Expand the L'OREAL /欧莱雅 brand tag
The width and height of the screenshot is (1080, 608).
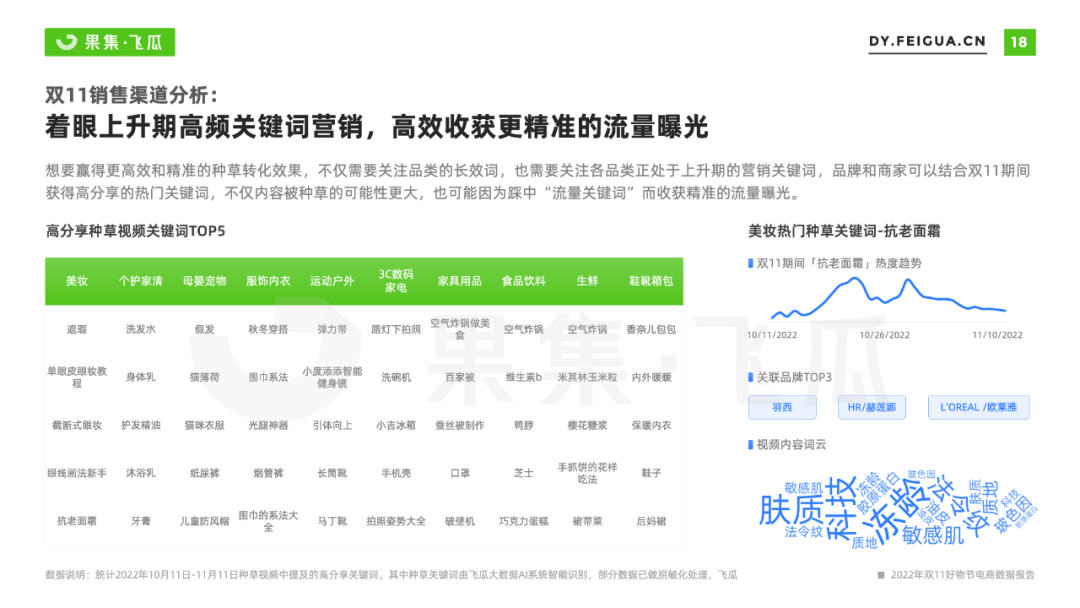coord(977,407)
